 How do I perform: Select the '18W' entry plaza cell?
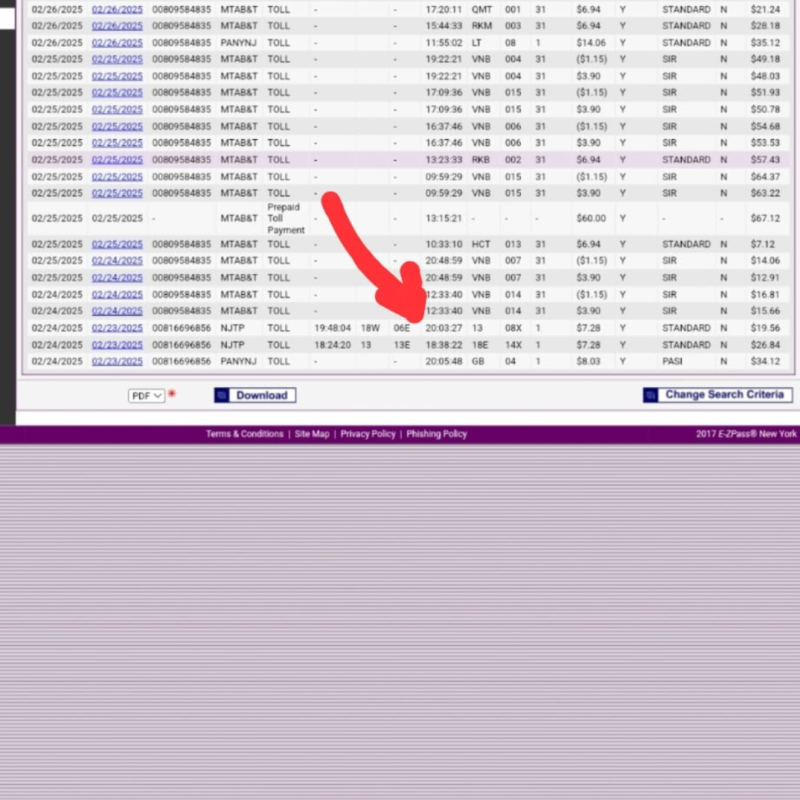370,328
